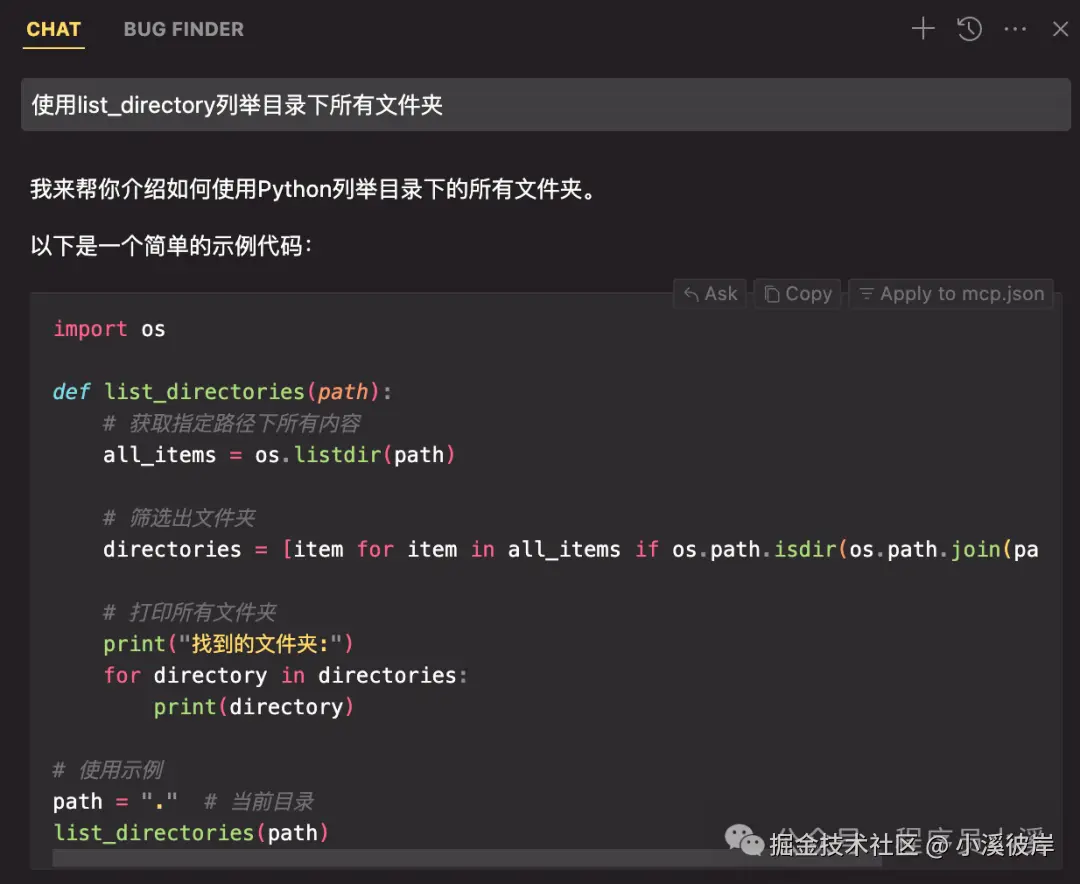Click Apply to mcp.json
Viewport: 1080px width, 884px height.
[x=950, y=293]
